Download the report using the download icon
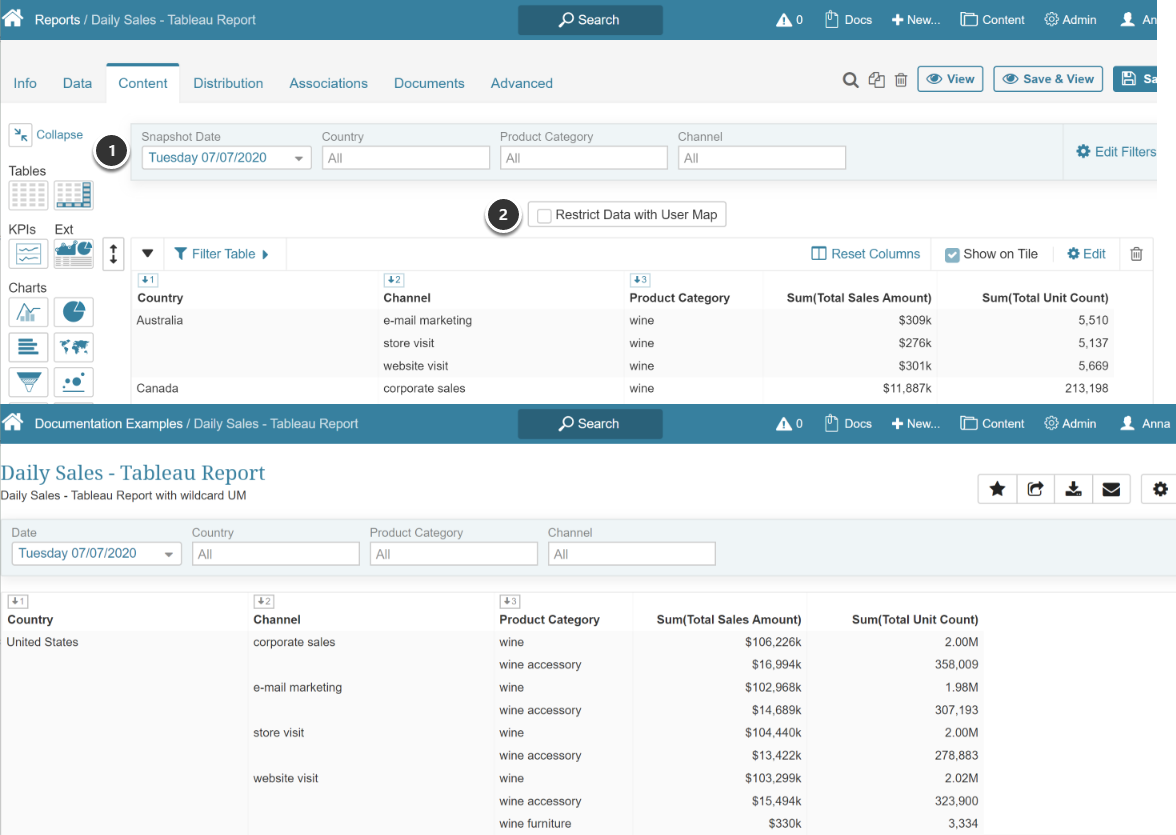This screenshot has height=835, width=1176. click(x=1073, y=489)
